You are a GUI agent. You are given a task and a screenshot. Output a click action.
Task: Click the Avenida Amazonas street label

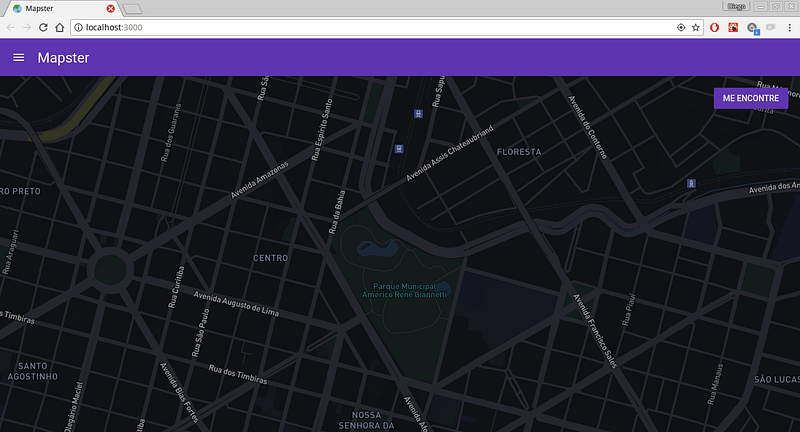pos(259,180)
